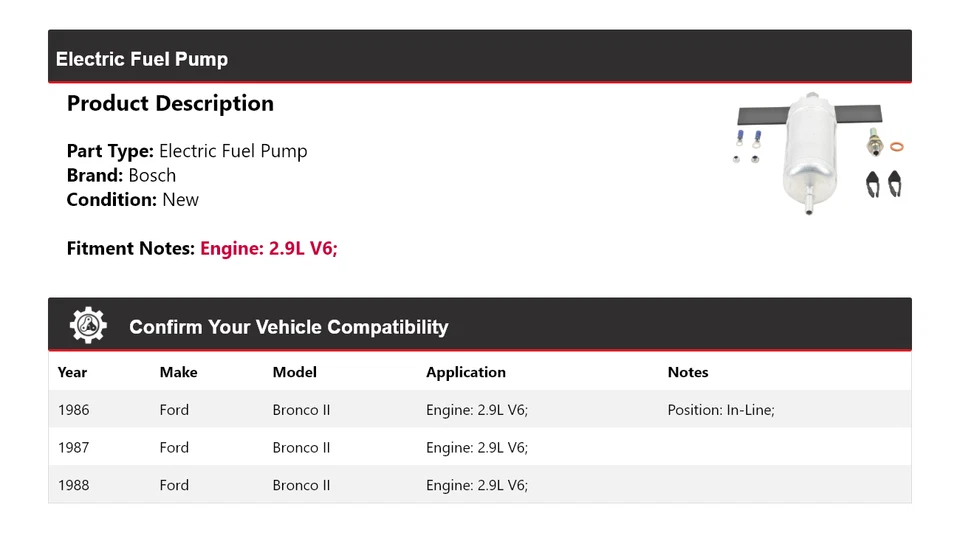The image size is (960, 533).
Task: Click the left blue ring terminal connector
Action: (x=740, y=135)
